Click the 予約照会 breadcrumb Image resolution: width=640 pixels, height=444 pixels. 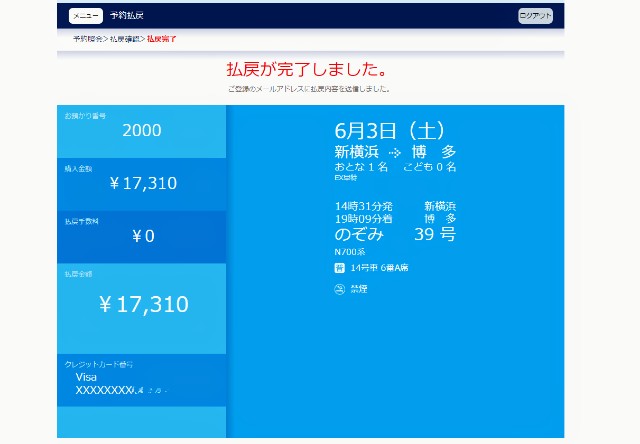[x=87, y=39]
